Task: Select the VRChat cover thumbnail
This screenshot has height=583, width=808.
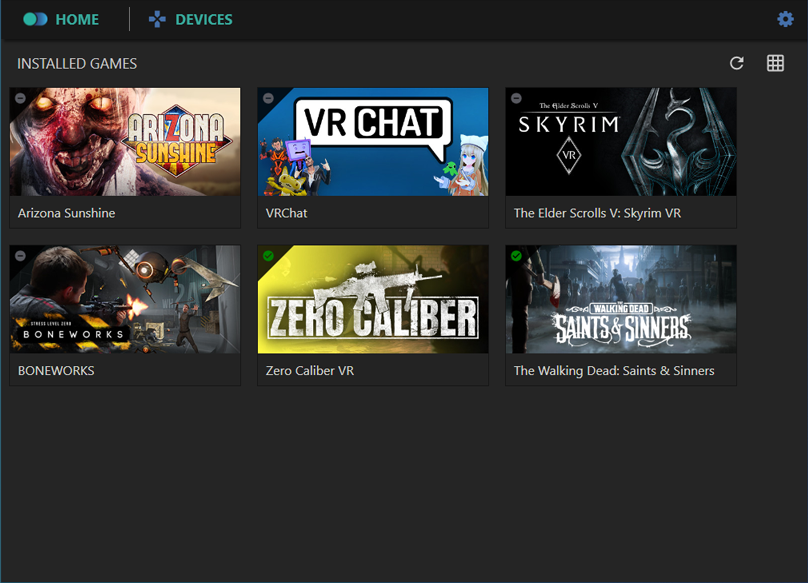Action: click(373, 142)
